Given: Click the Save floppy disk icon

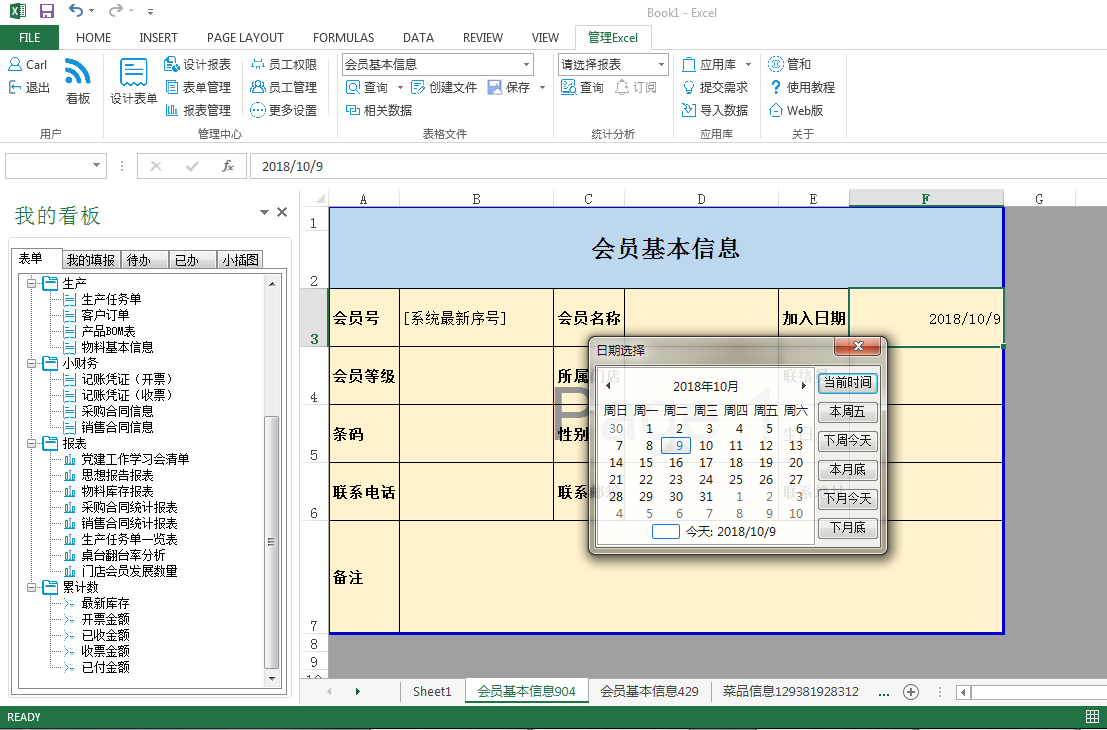Looking at the screenshot, I should click(47, 11).
